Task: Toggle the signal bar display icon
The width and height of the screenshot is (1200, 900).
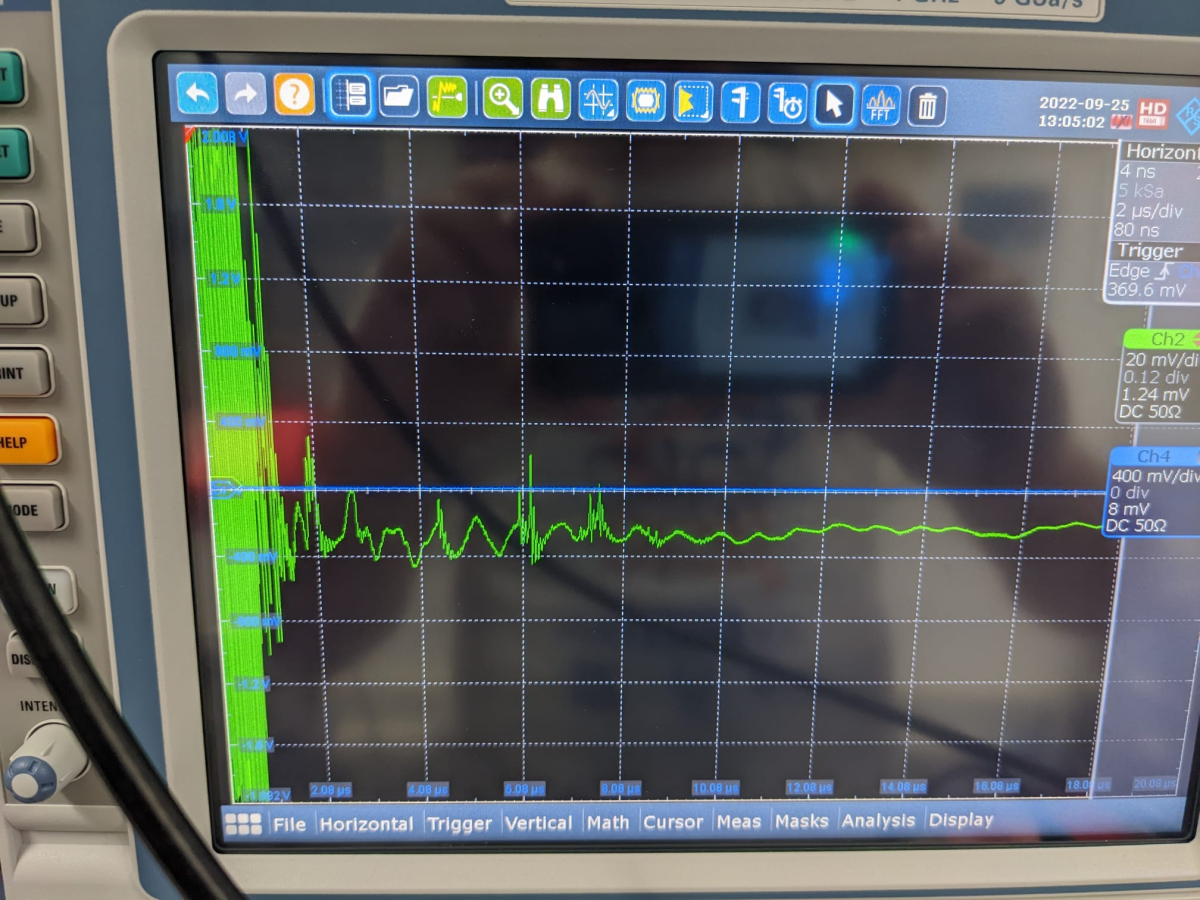Action: tap(350, 97)
